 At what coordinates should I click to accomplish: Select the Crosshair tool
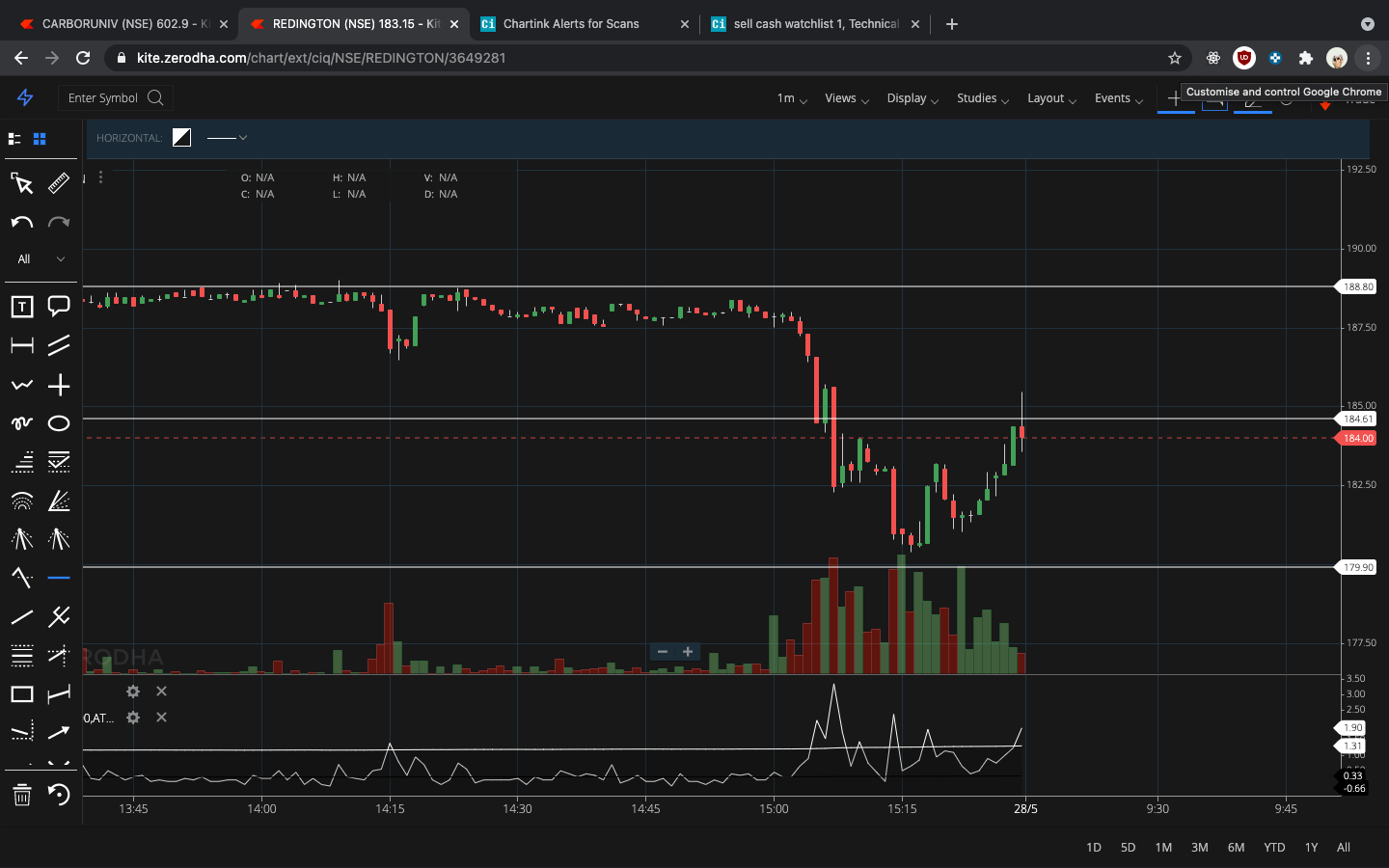(x=58, y=384)
